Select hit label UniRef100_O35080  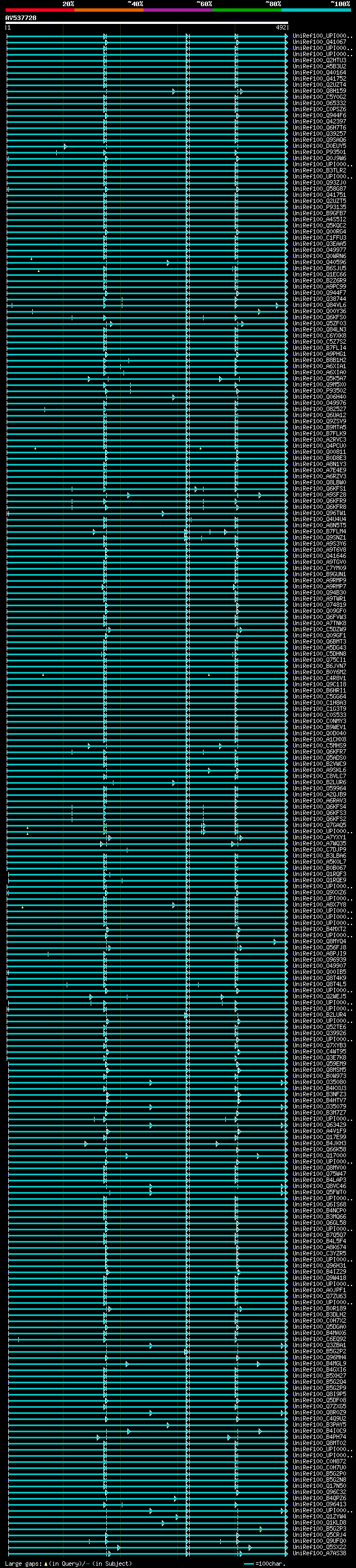pyautogui.click(x=319, y=1082)
